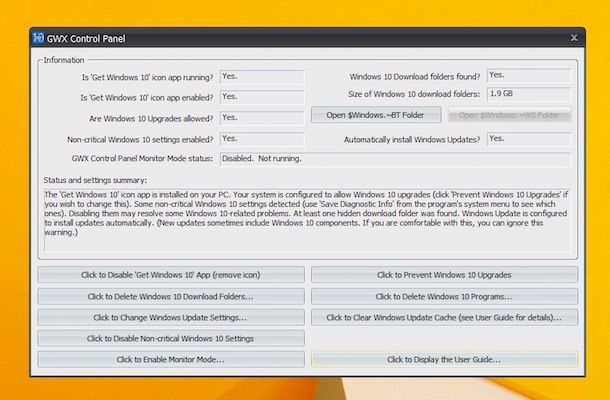Click the 'GWX Control Panel Monitor Mode status:' label
This screenshot has height=400, width=610.
tap(142, 159)
